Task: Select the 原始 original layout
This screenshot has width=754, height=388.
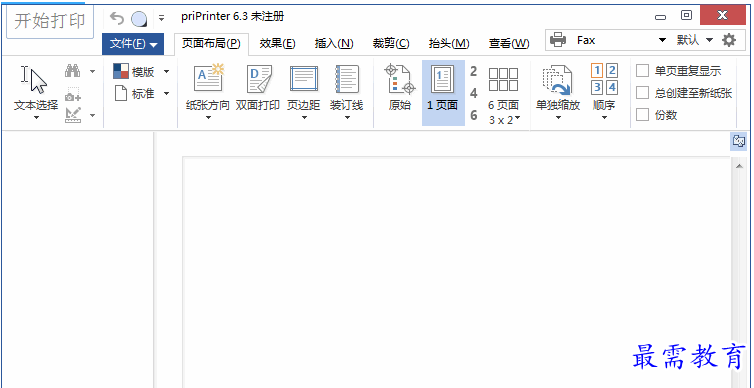Action: tap(400, 87)
